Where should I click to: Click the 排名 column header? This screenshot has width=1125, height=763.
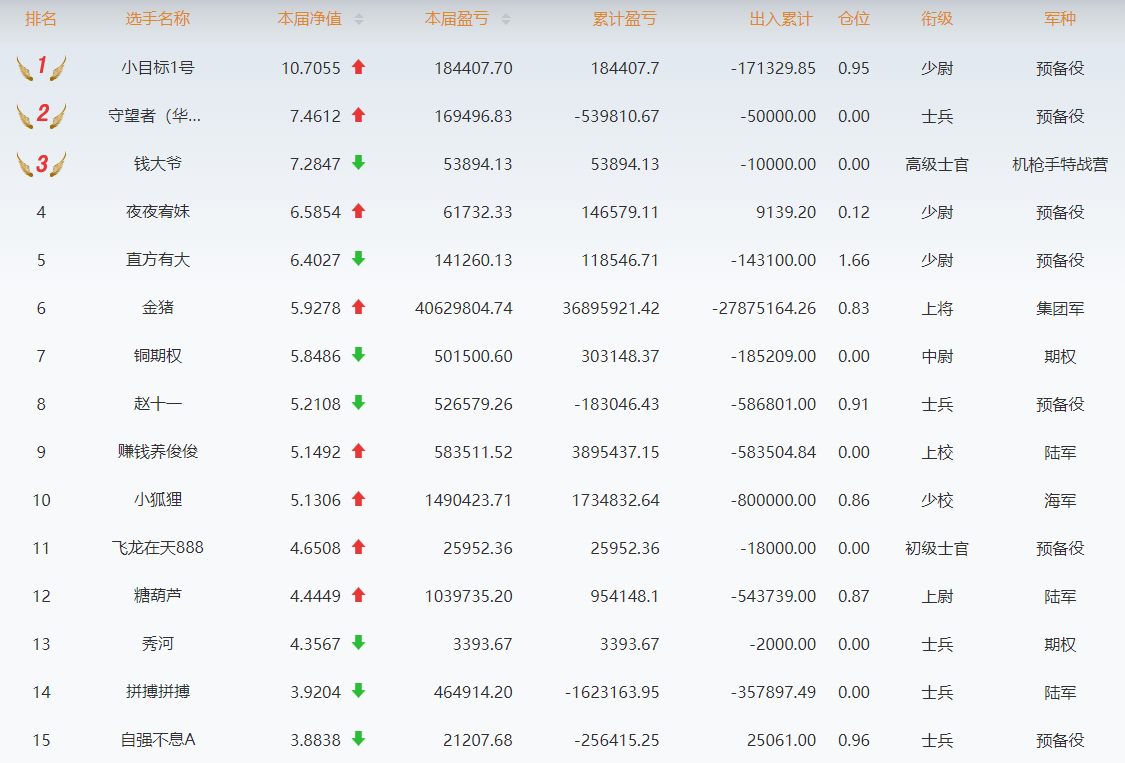click(x=41, y=19)
